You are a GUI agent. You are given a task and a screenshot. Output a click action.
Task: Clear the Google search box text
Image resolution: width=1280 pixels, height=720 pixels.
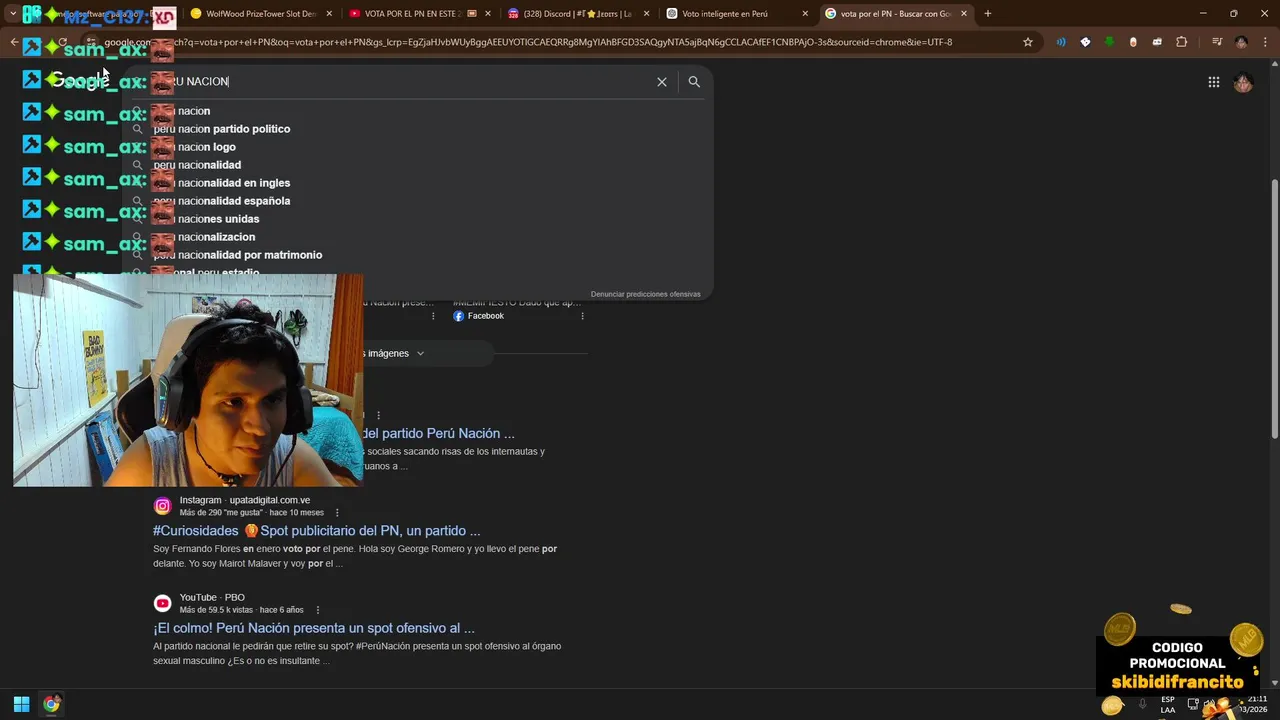tap(661, 82)
